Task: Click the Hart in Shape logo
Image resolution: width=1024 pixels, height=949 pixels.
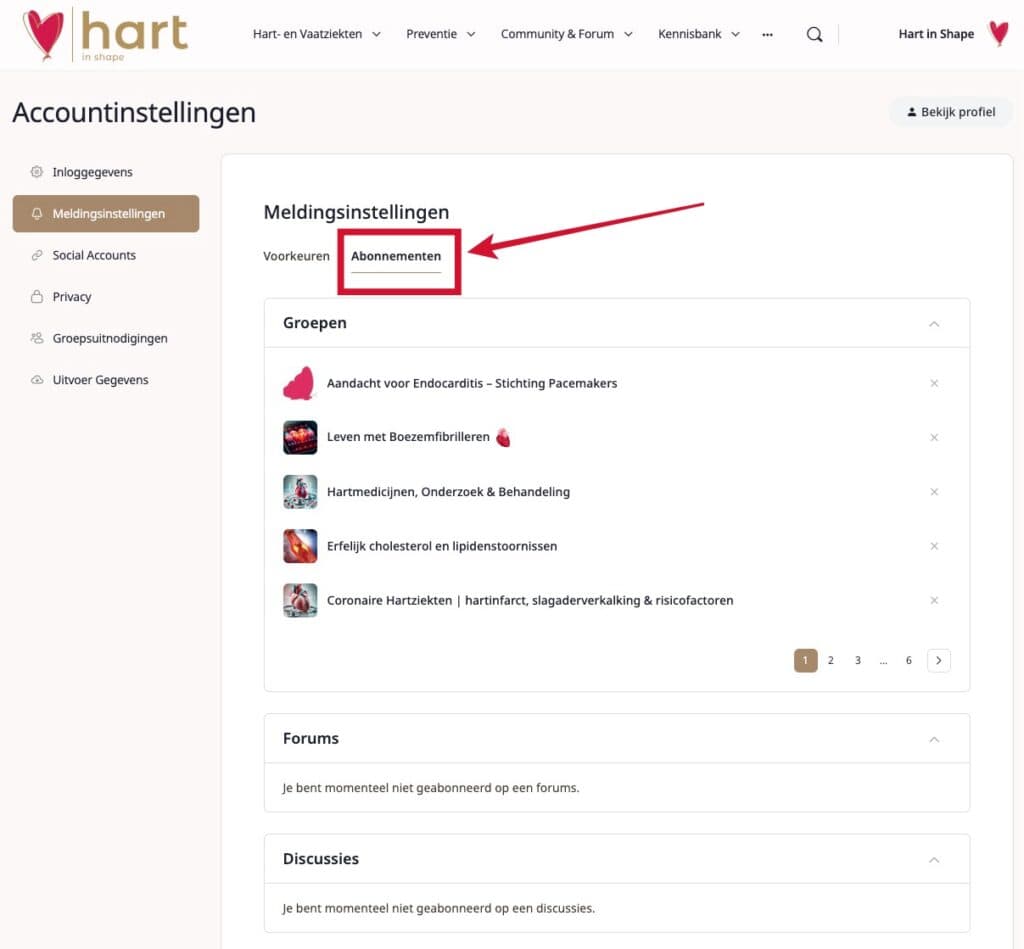Action: click(x=105, y=35)
